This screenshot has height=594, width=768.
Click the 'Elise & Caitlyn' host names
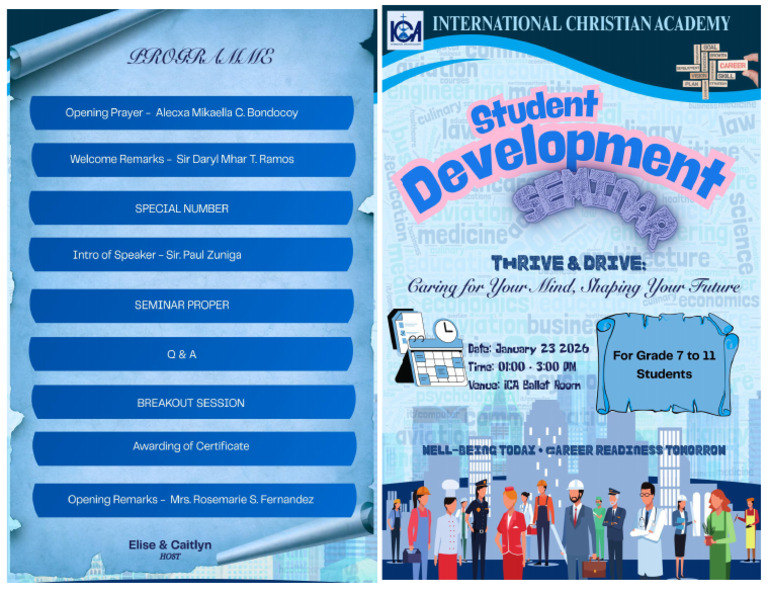(x=170, y=545)
